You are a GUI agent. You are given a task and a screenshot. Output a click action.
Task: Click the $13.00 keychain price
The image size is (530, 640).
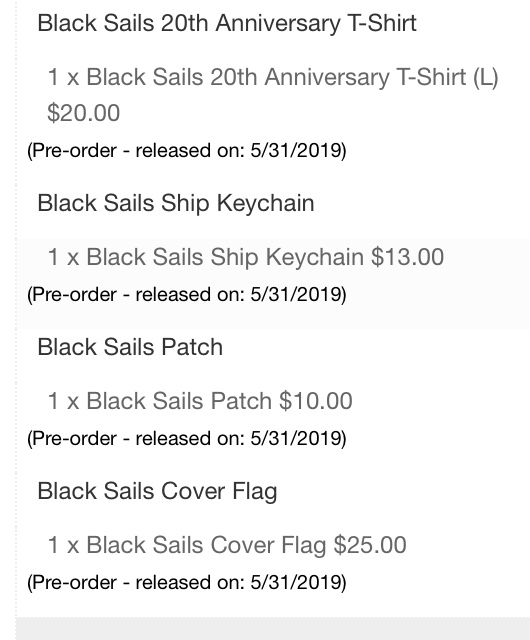pos(408,257)
